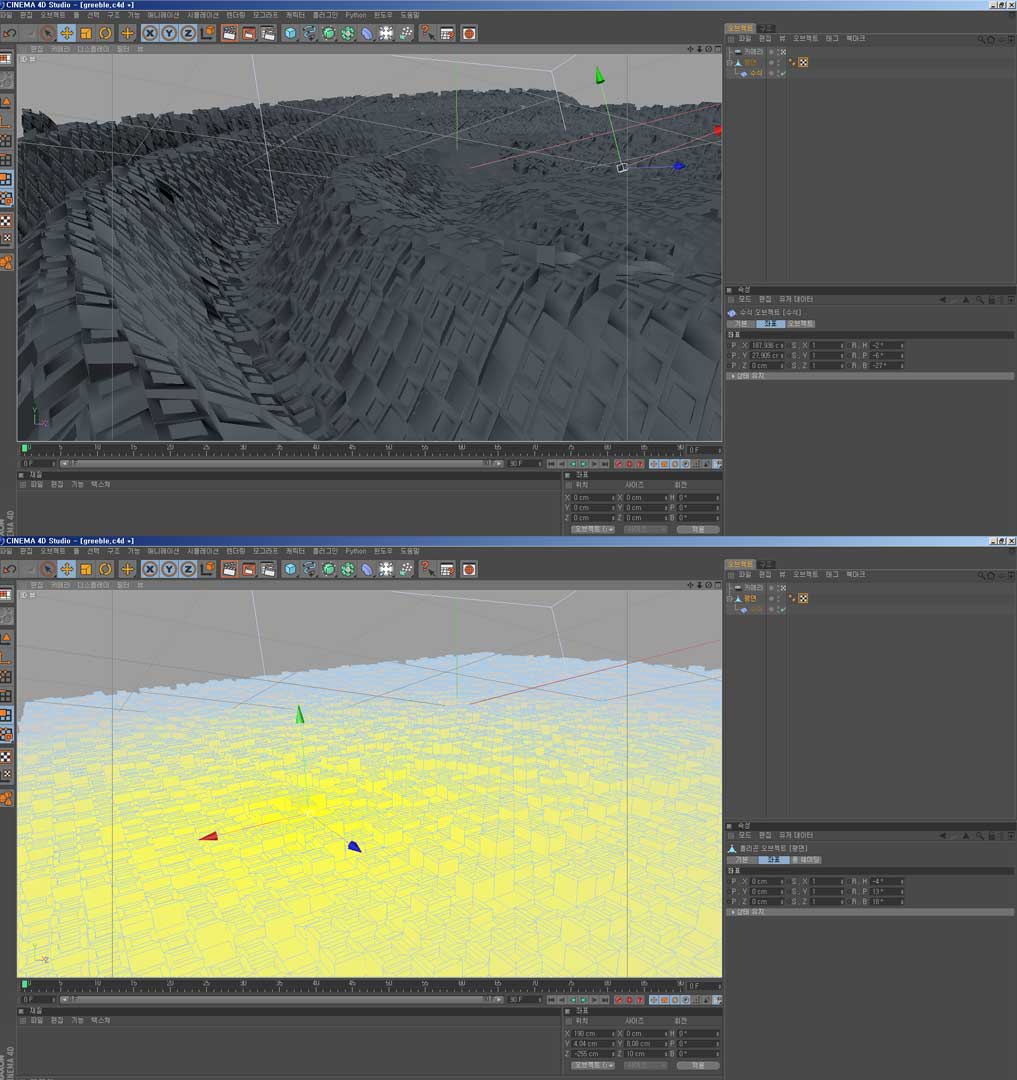This screenshot has width=1017, height=1080.
Task: Toggle visibility dot of camera object in top window
Action: [x=771, y=52]
